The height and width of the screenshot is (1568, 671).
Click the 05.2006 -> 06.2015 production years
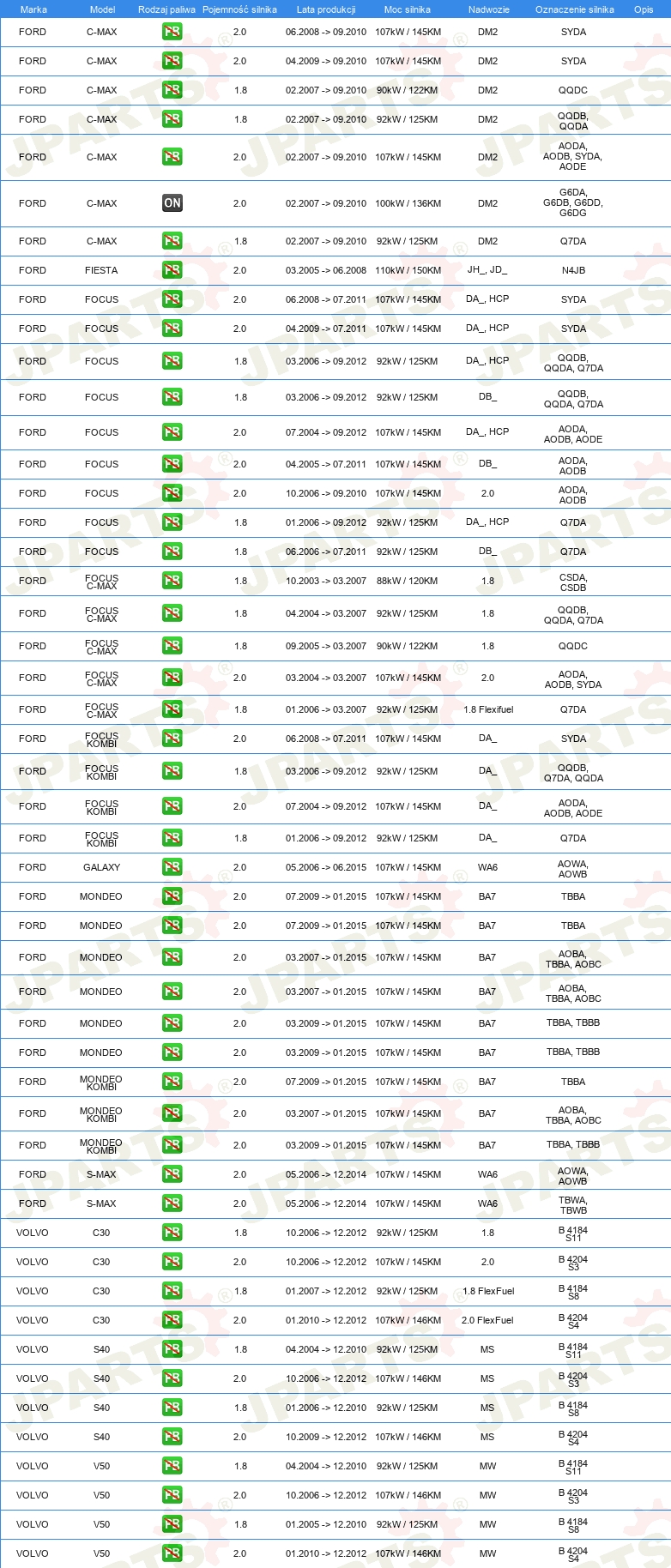point(326,867)
